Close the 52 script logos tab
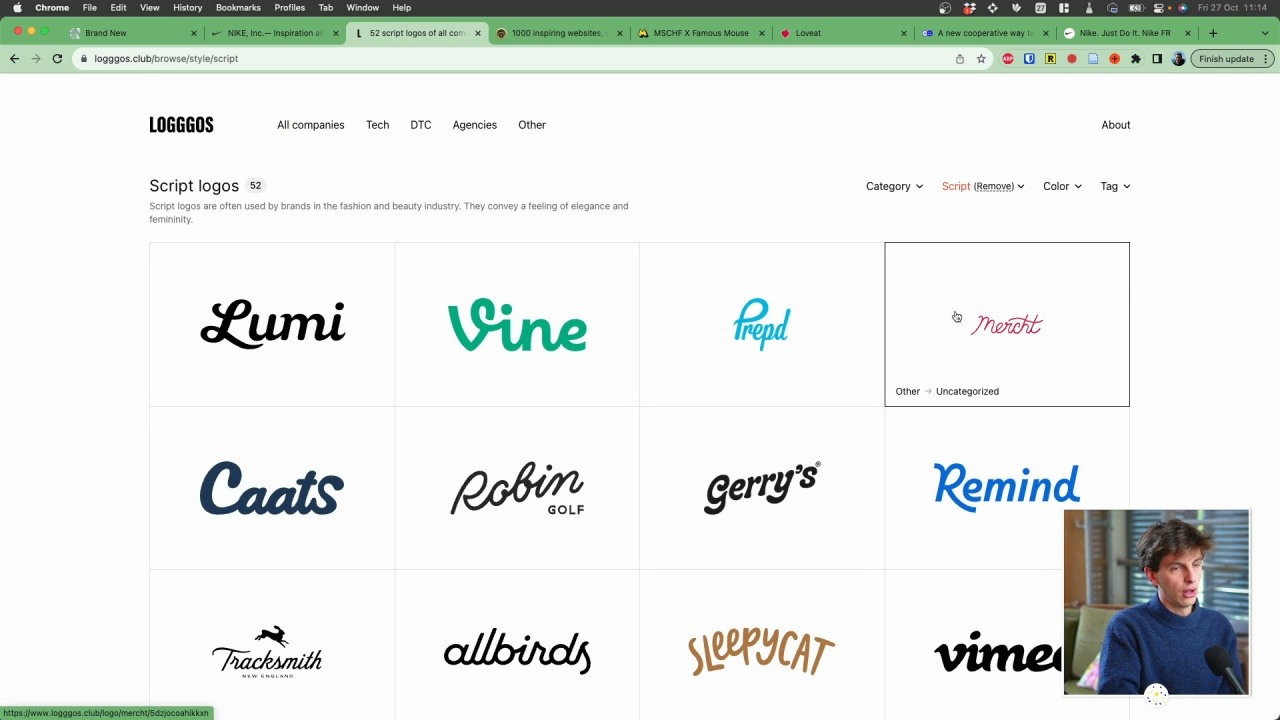Screen dimensions: 1280x720 click(x=477, y=33)
